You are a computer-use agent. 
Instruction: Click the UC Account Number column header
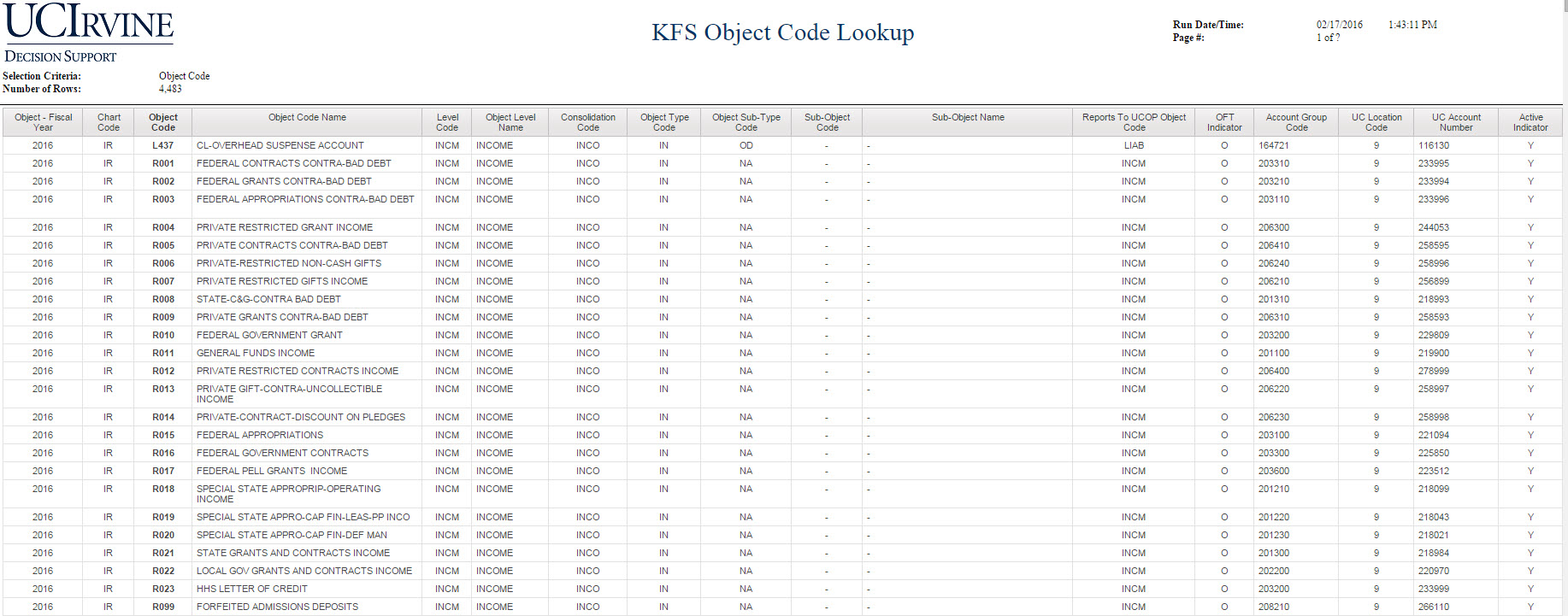[x=1456, y=122]
